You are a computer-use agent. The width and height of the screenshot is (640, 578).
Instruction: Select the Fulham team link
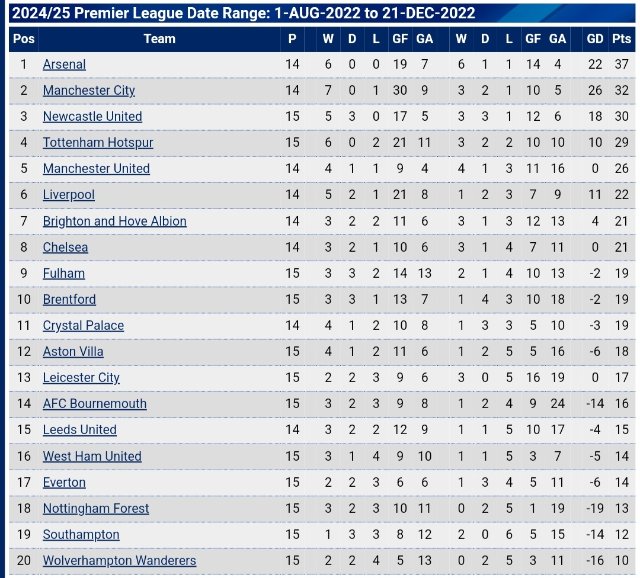point(63,273)
